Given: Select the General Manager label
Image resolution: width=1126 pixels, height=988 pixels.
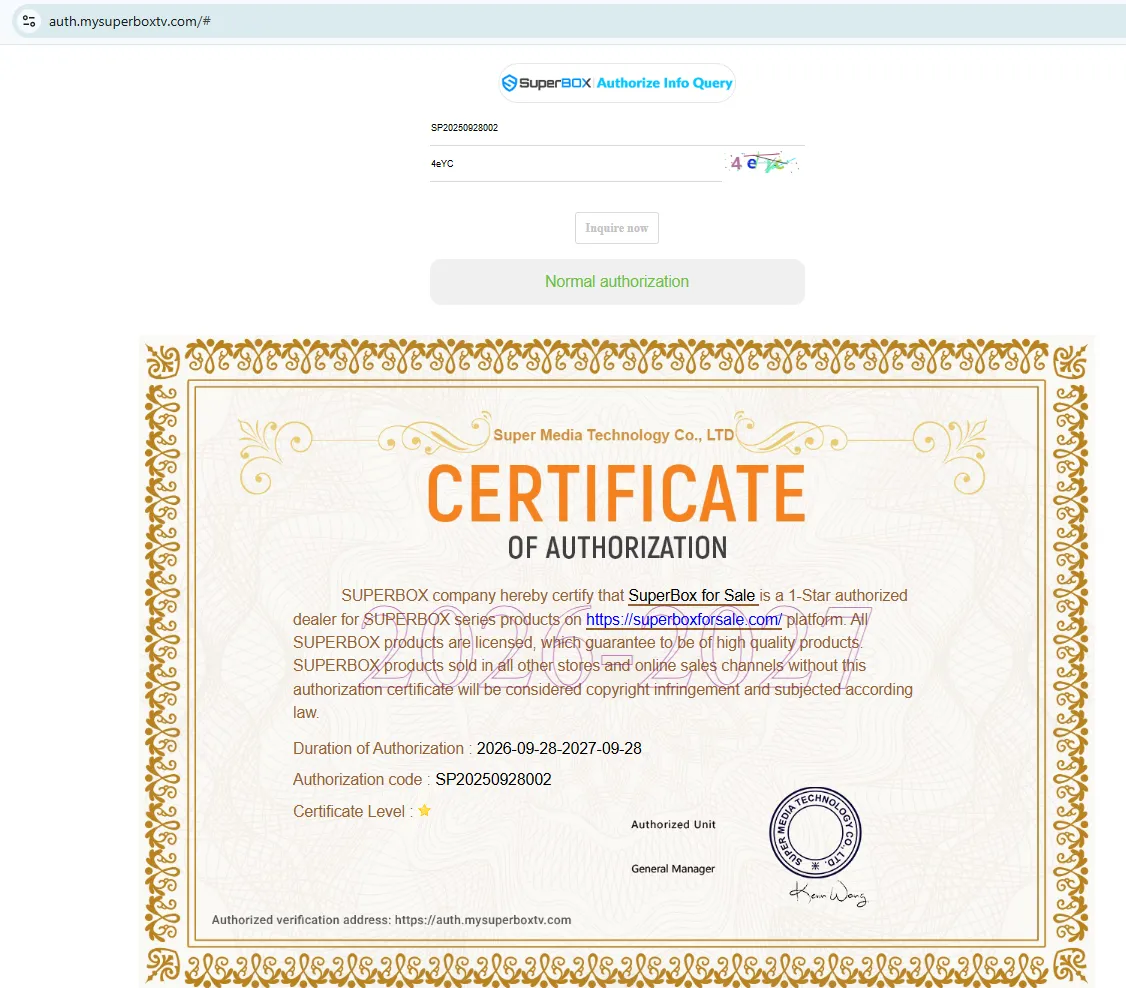Looking at the screenshot, I should (x=673, y=869).
